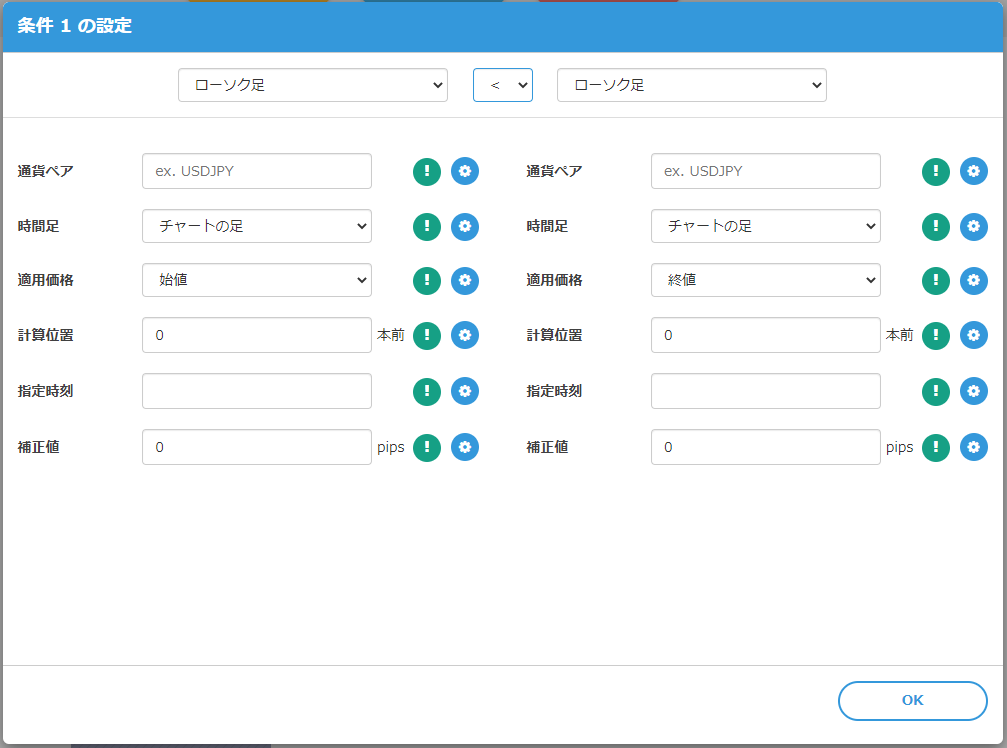Click the blue gear icon for right 通貨ペア
The width and height of the screenshot is (1007, 748).
(974, 171)
